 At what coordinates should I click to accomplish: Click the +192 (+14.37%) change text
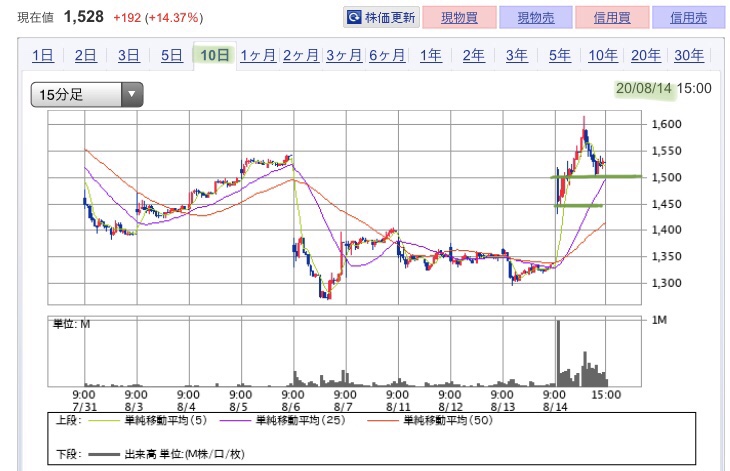coord(158,18)
